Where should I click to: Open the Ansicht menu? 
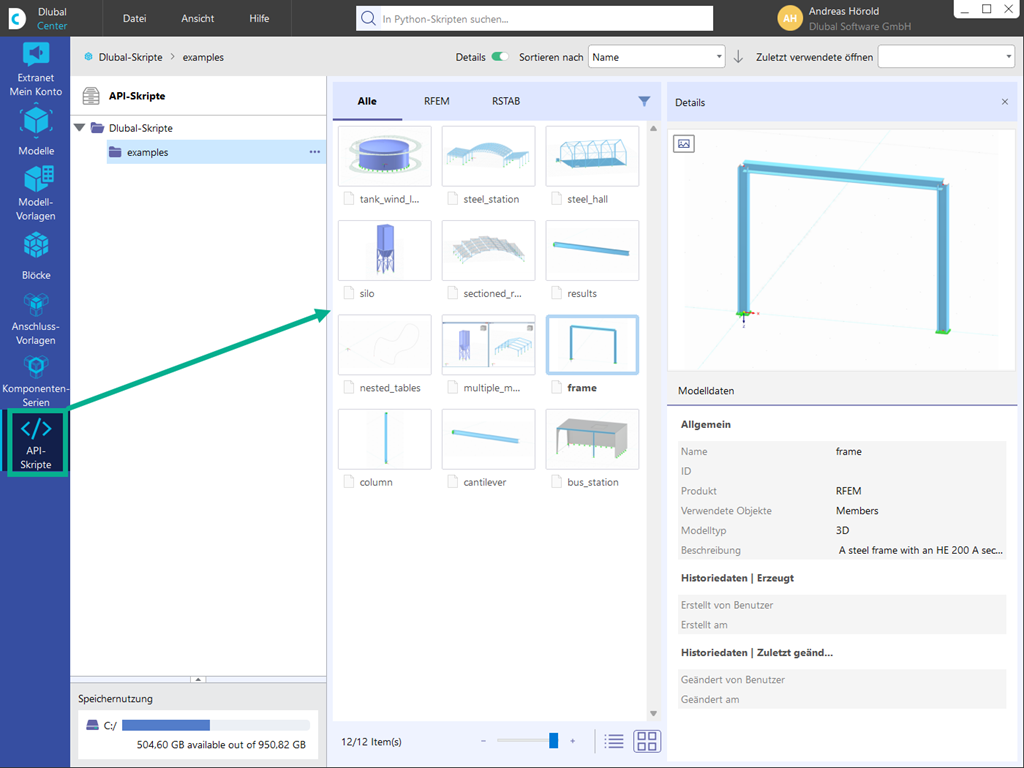coord(197,18)
